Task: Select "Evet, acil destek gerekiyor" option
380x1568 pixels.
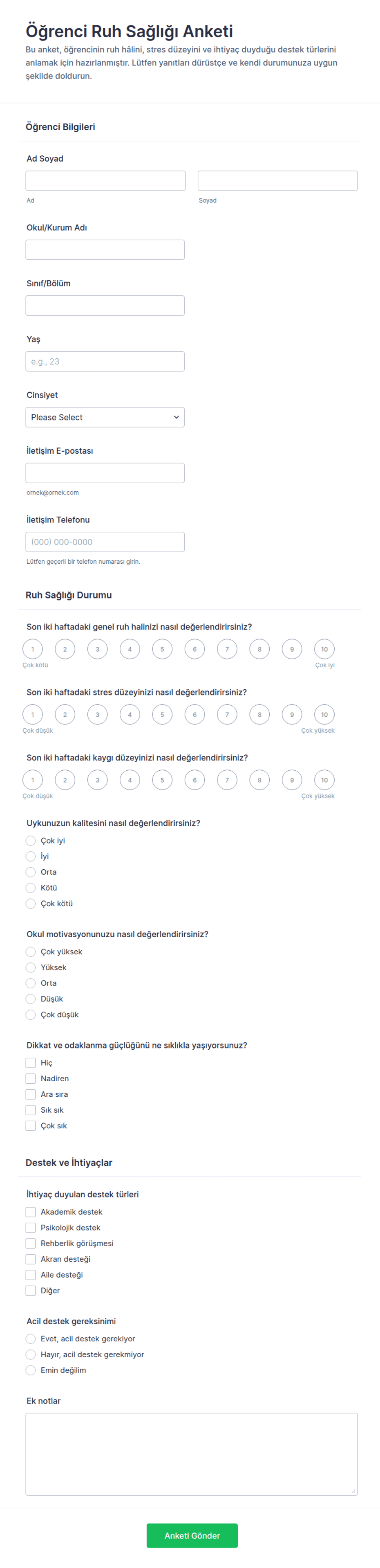Action: tap(30, 1339)
